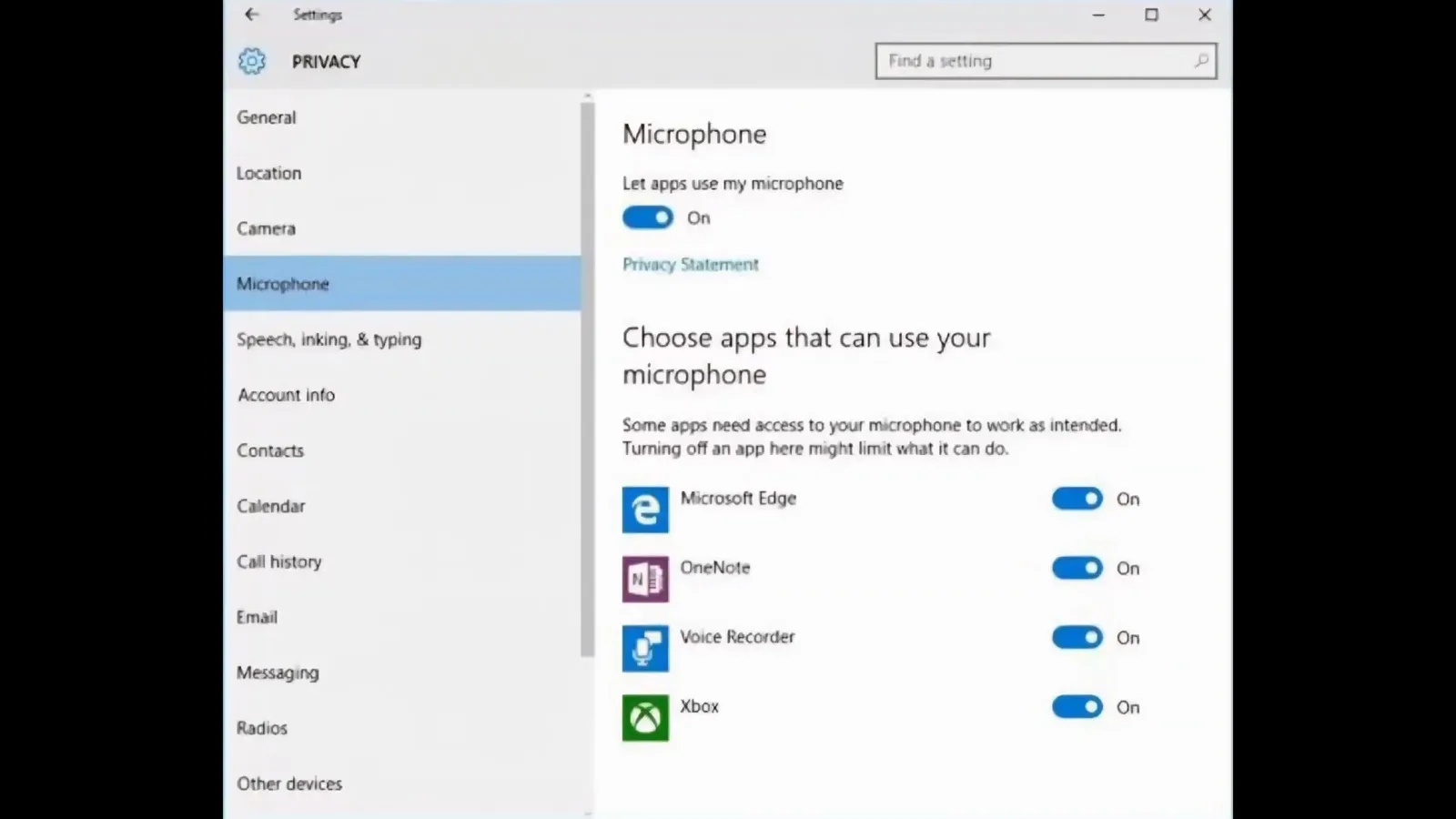The height and width of the screenshot is (819, 1456).
Task: Click the sidebar vertical scrollbar
Action: click(x=587, y=379)
